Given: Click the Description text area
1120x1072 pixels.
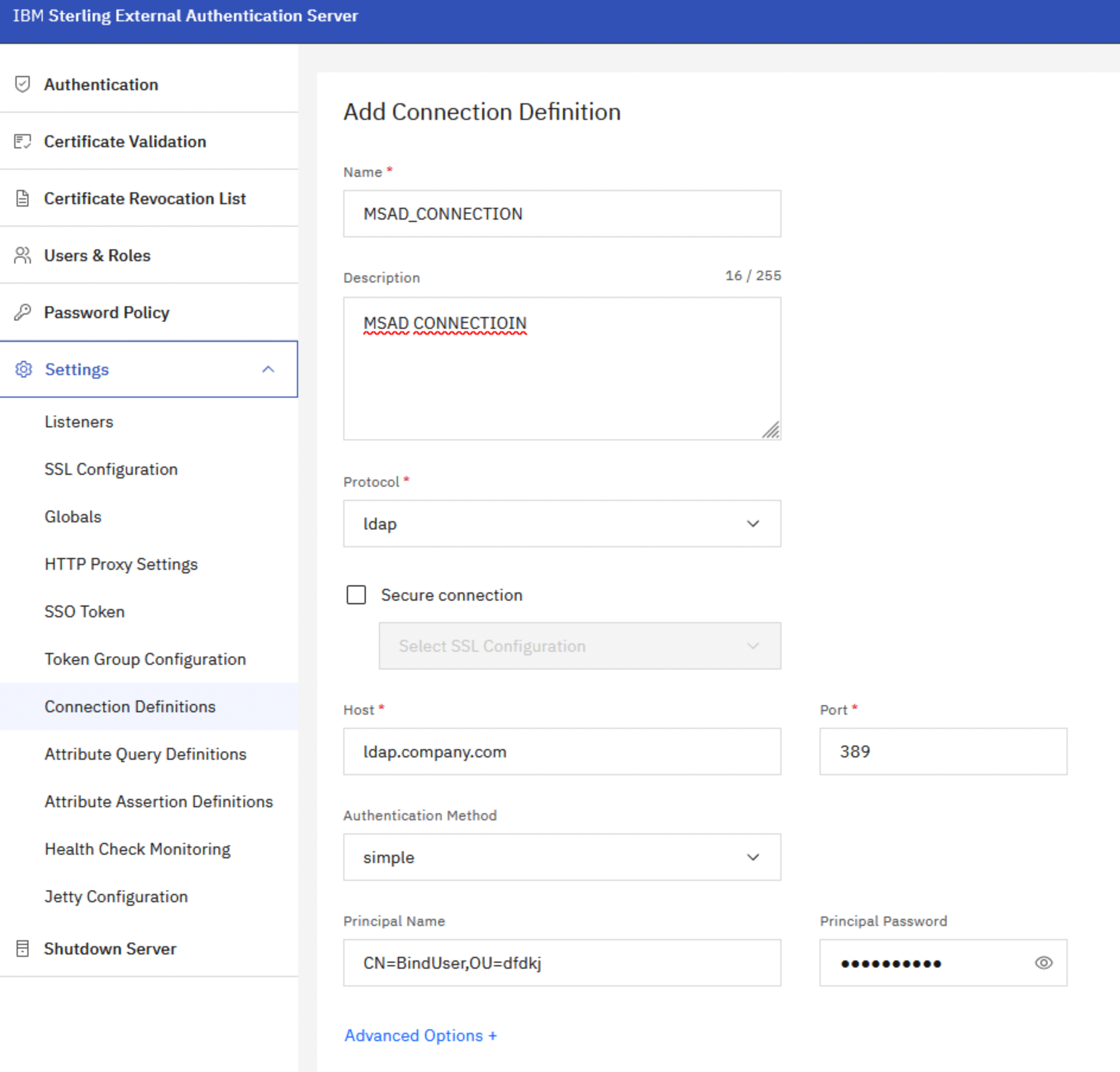Looking at the screenshot, I should pyautogui.click(x=562, y=369).
